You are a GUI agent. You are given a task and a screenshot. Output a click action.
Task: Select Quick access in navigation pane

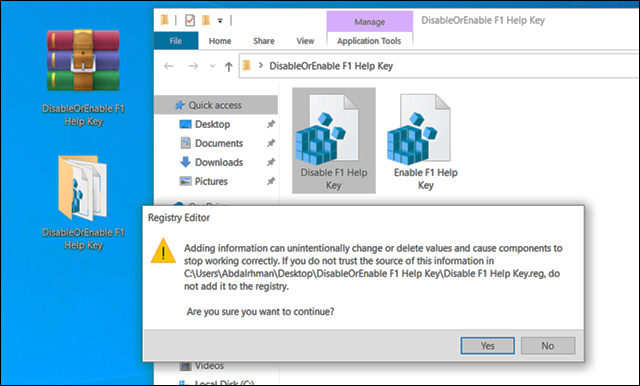pos(216,105)
